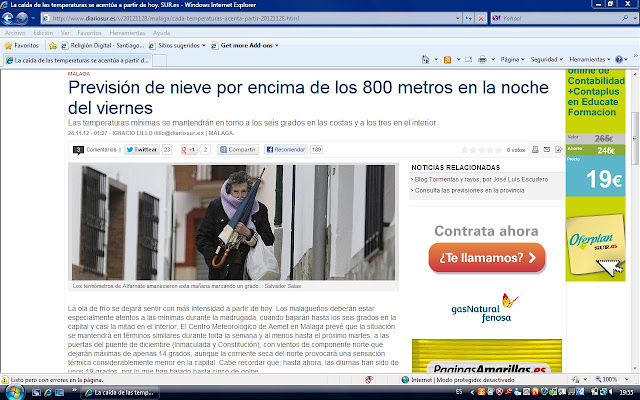The height and width of the screenshot is (400, 640).
Task: Click into the Yahoo search box
Action: click(x=559, y=18)
